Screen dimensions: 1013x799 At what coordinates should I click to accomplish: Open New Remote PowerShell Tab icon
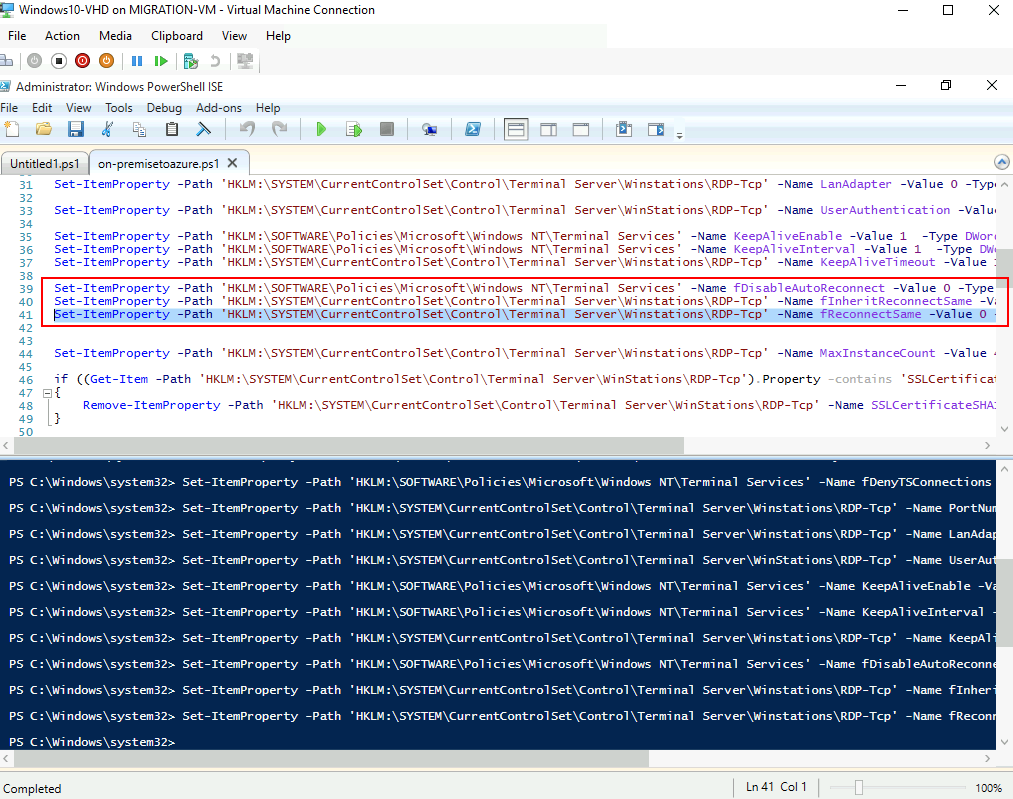429,129
